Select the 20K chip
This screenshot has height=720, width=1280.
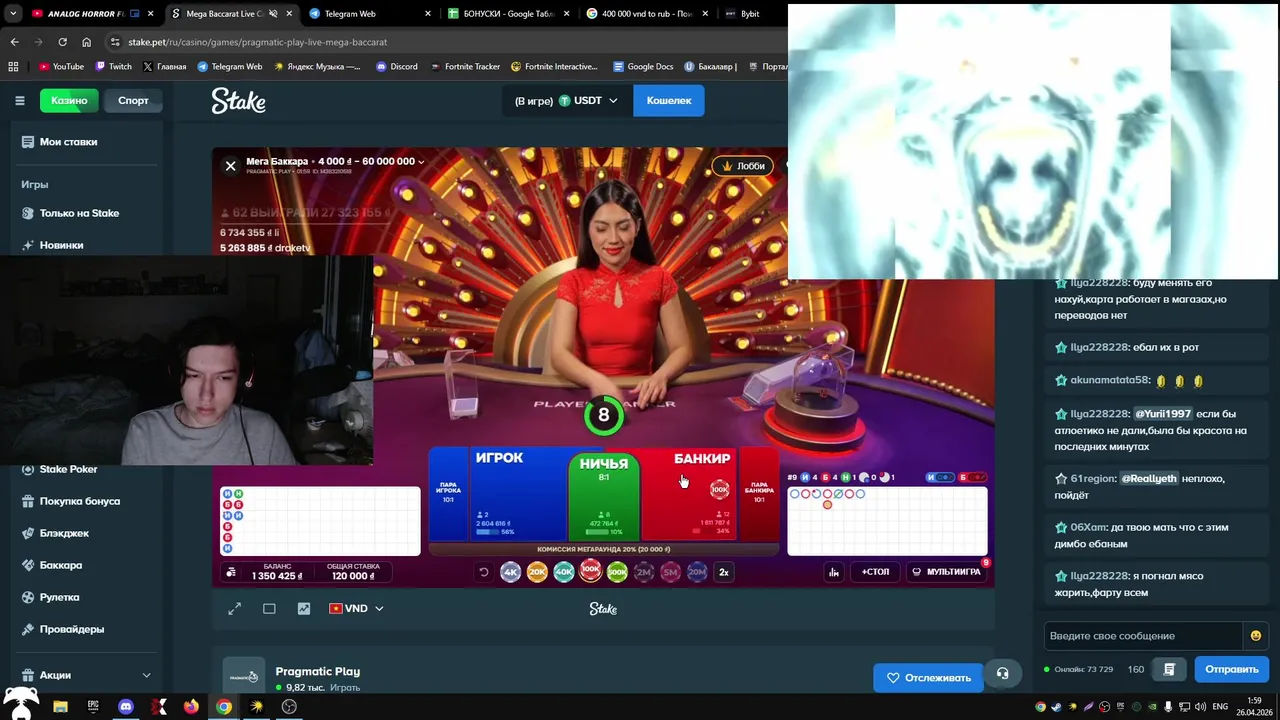tap(537, 572)
